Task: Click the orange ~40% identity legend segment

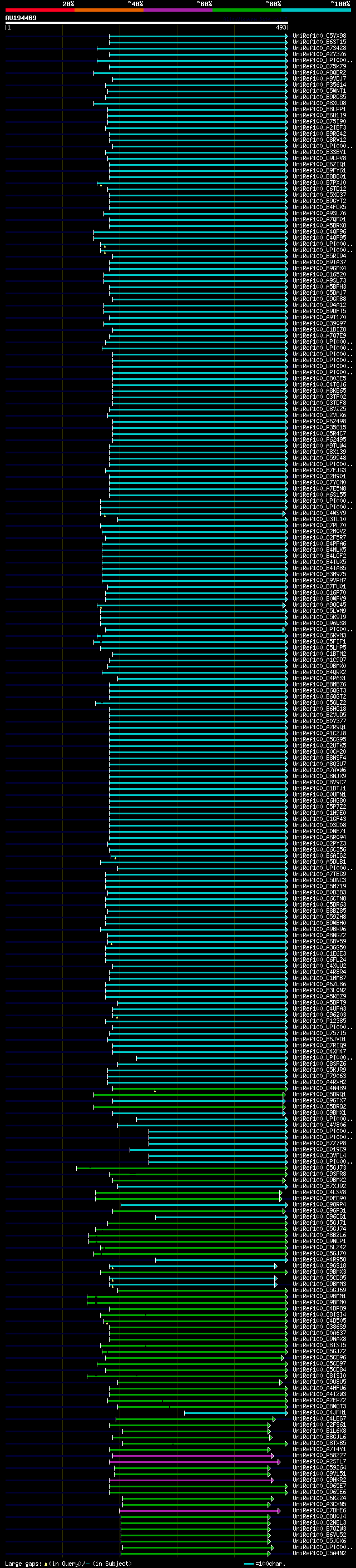Action: coord(109,10)
